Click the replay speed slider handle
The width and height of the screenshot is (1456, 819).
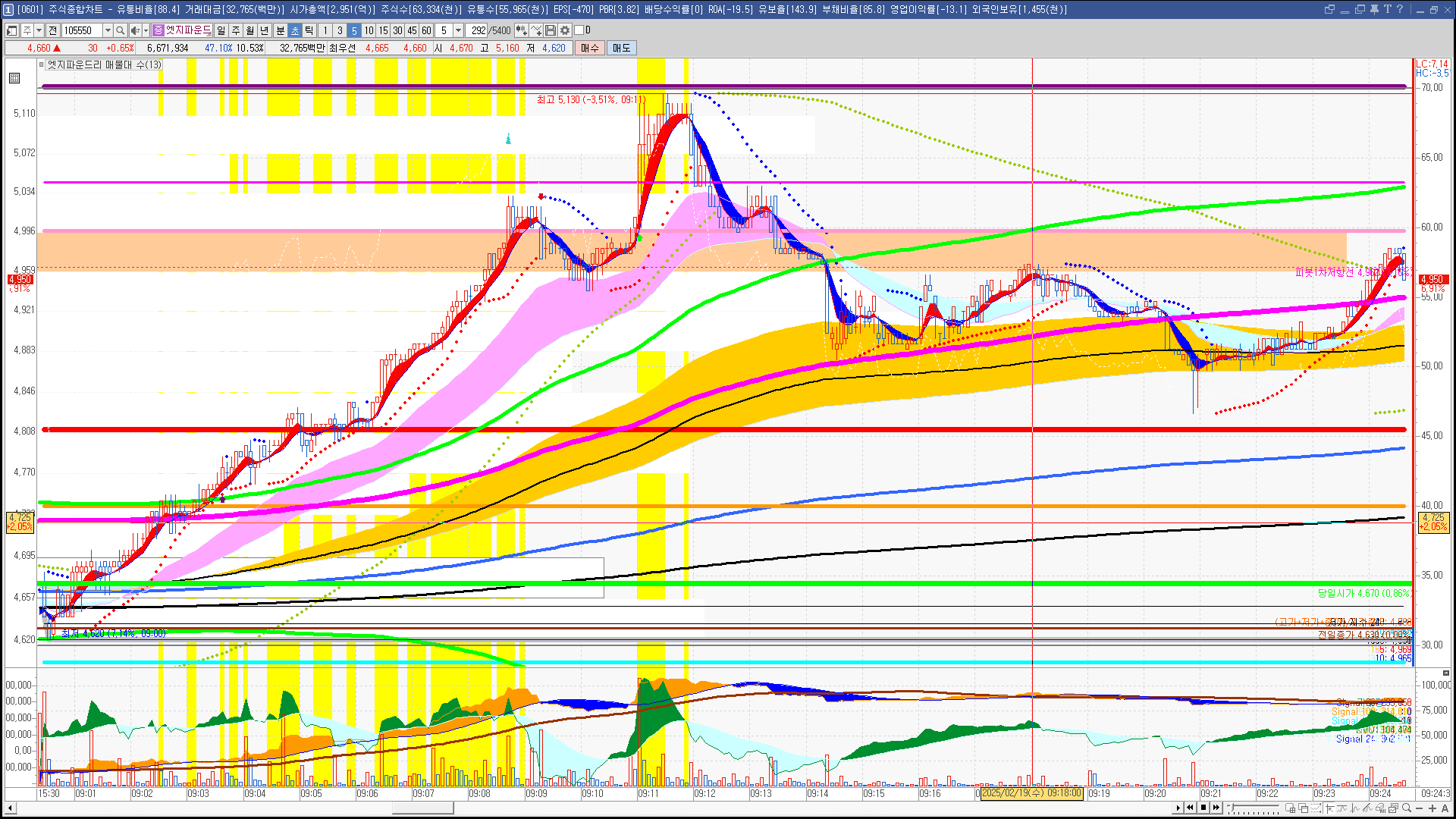point(1232,808)
